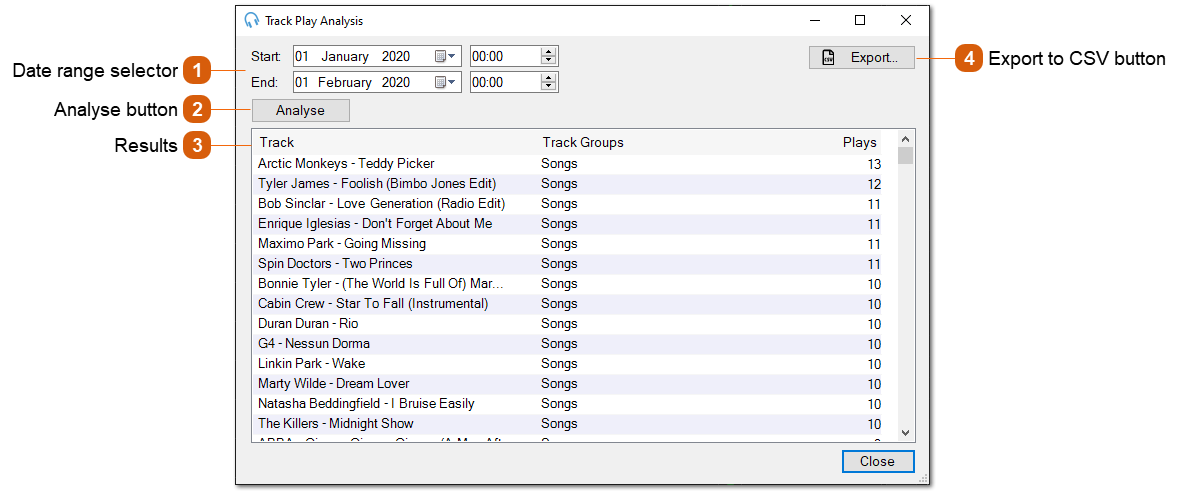The image size is (1182, 494).
Task: Increase the Start time with up spinner
Action: (x=549, y=52)
